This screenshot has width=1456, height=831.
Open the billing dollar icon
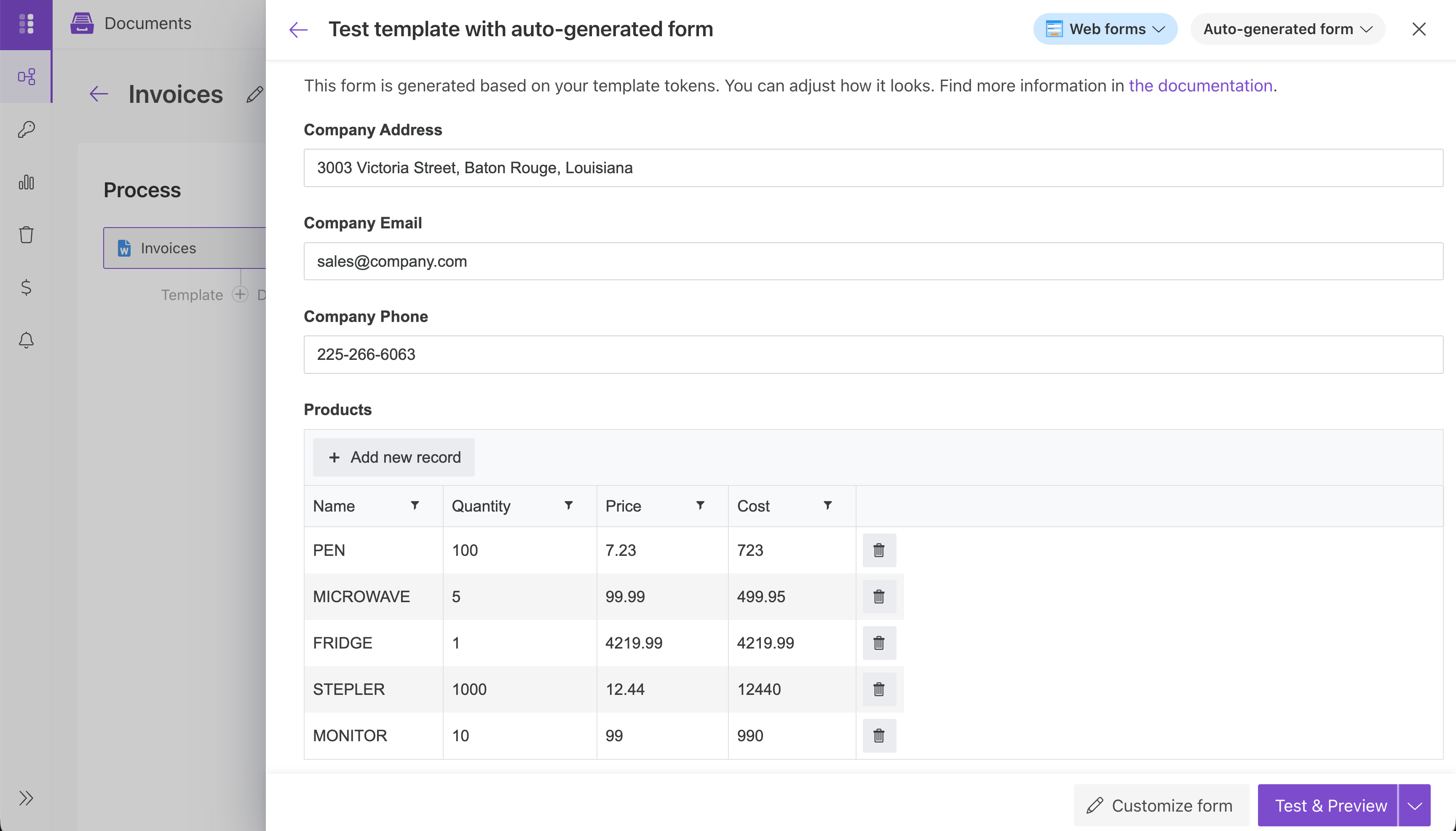(26, 287)
